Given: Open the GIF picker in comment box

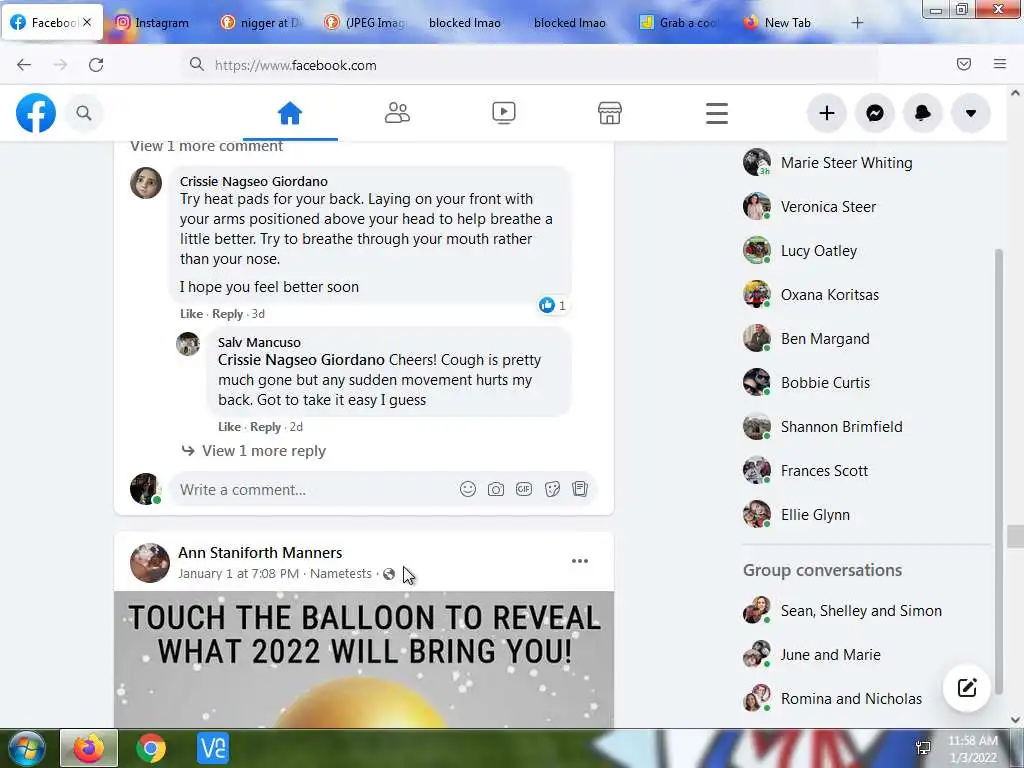Looking at the screenshot, I should point(524,489).
